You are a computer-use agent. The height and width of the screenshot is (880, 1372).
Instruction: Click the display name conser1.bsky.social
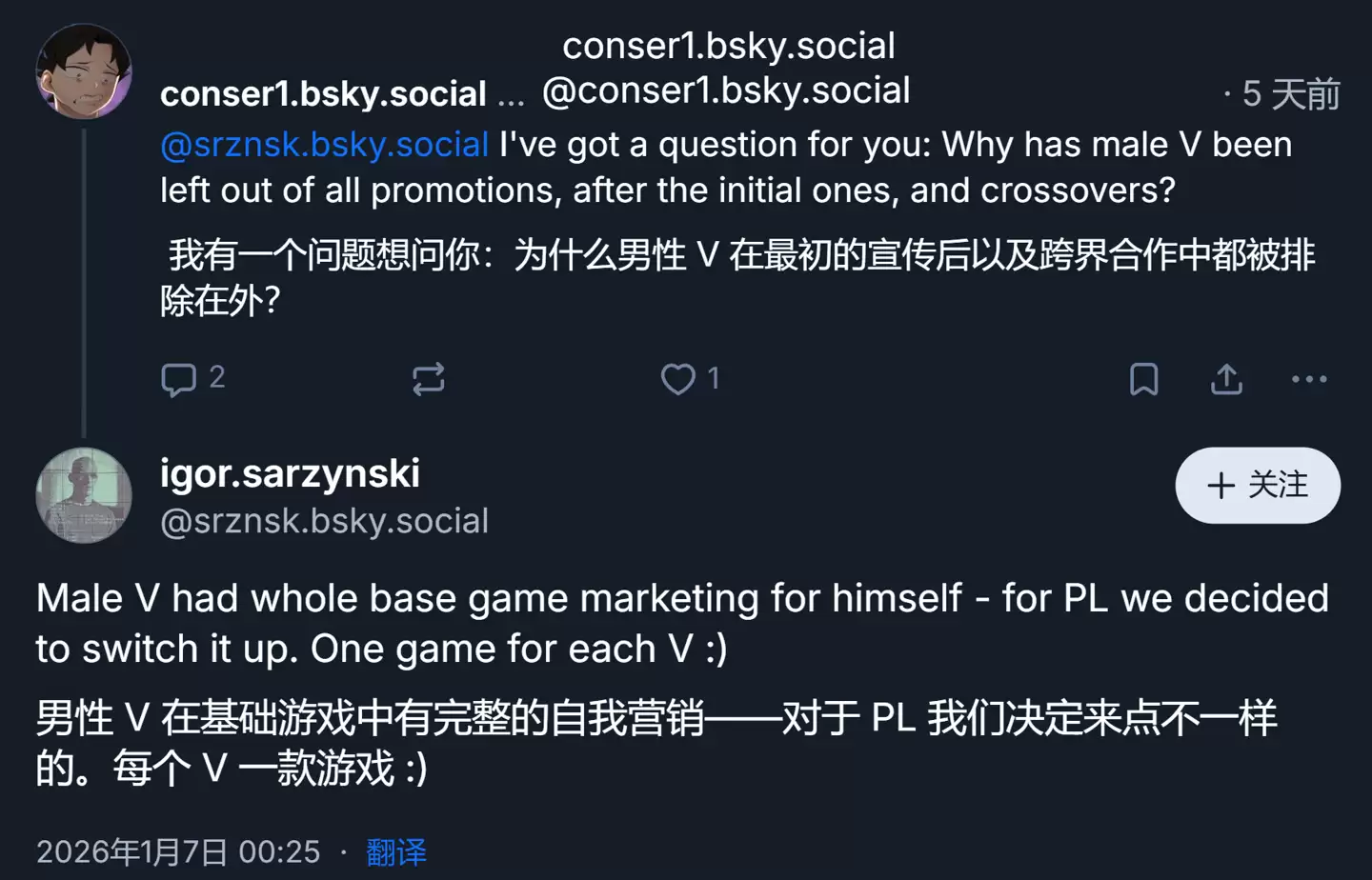click(x=324, y=92)
